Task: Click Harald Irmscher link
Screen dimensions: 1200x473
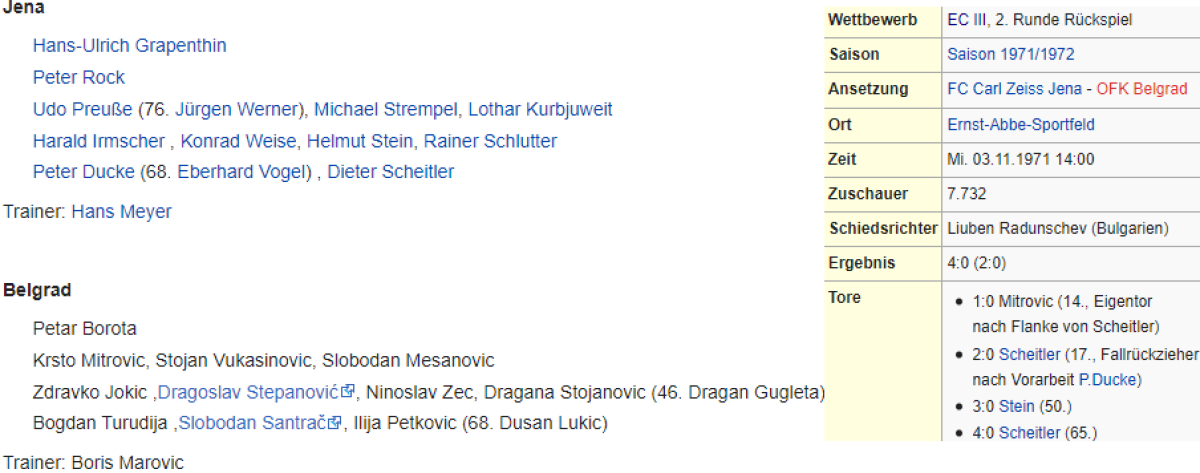Action: click(x=100, y=141)
